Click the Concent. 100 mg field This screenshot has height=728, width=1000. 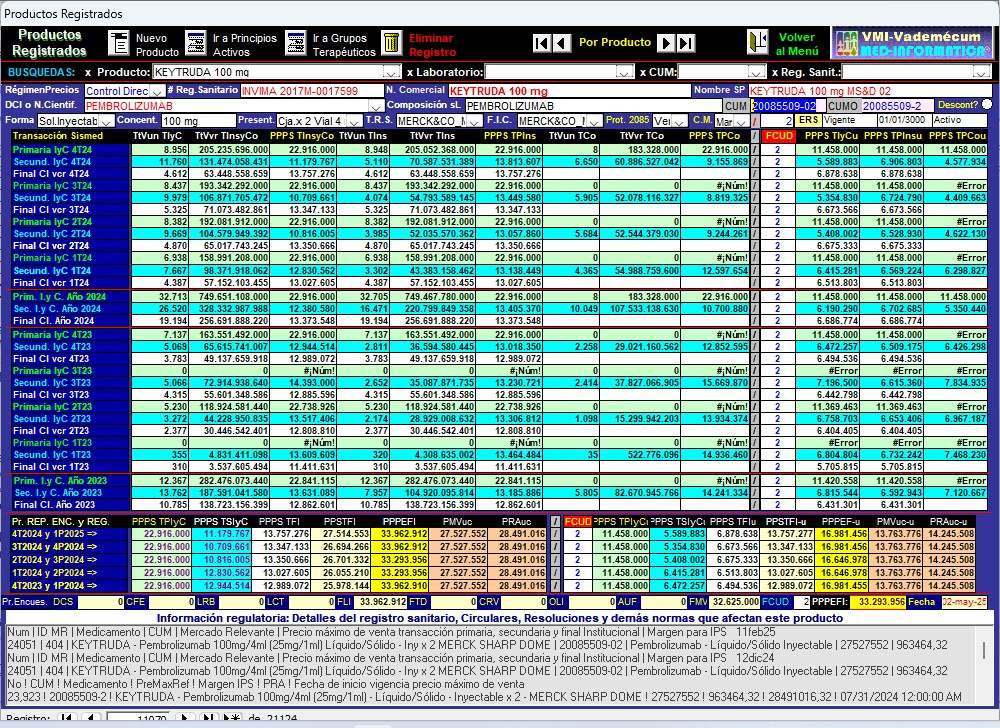[x=198, y=121]
